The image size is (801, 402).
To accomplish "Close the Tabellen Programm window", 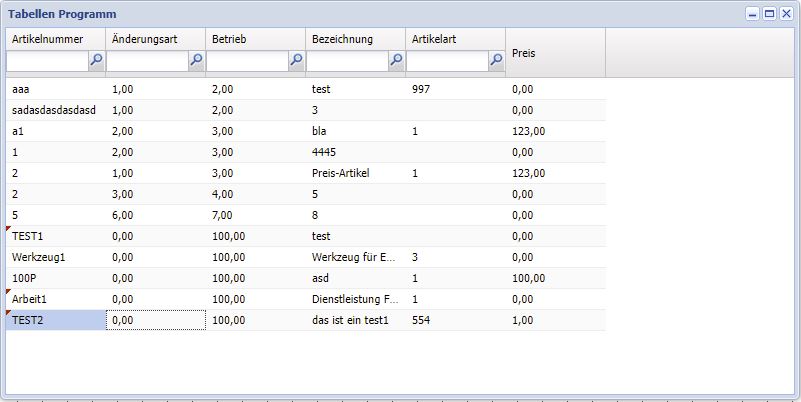I will coord(786,14).
